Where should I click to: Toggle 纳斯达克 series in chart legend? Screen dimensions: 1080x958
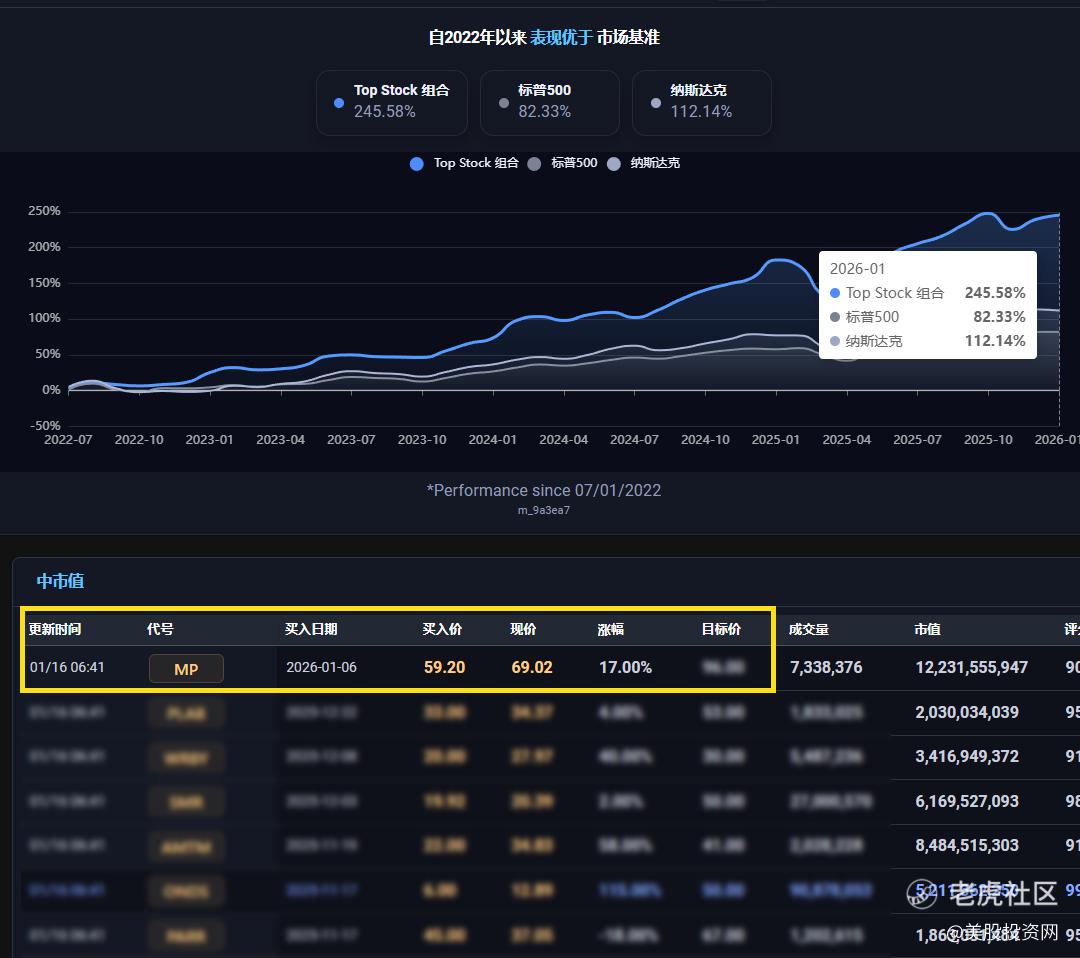click(643, 163)
